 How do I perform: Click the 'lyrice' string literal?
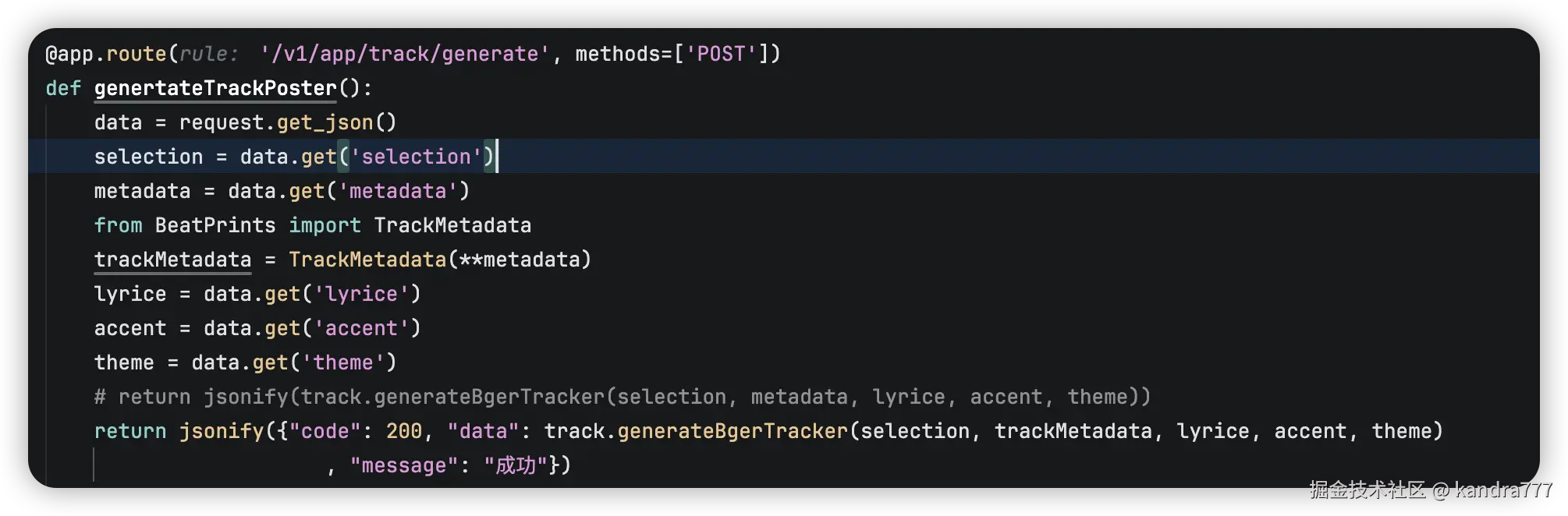[361, 294]
